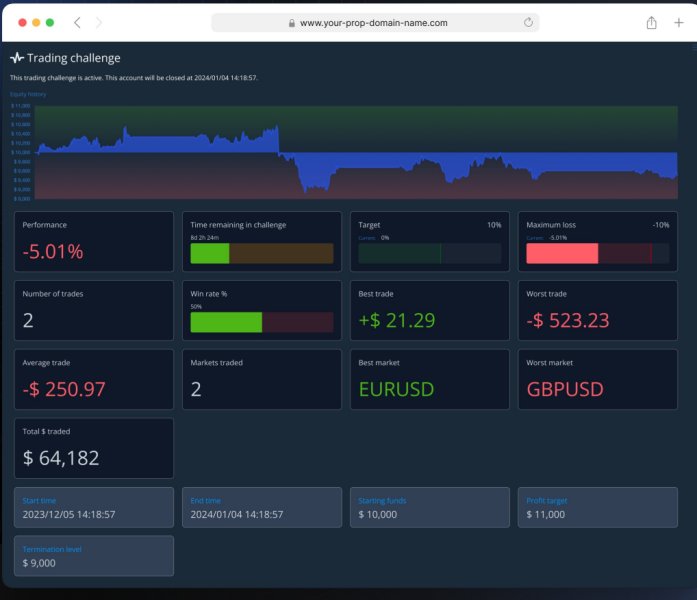Click the Win rate % progress bar
697x600 pixels.
click(261, 322)
